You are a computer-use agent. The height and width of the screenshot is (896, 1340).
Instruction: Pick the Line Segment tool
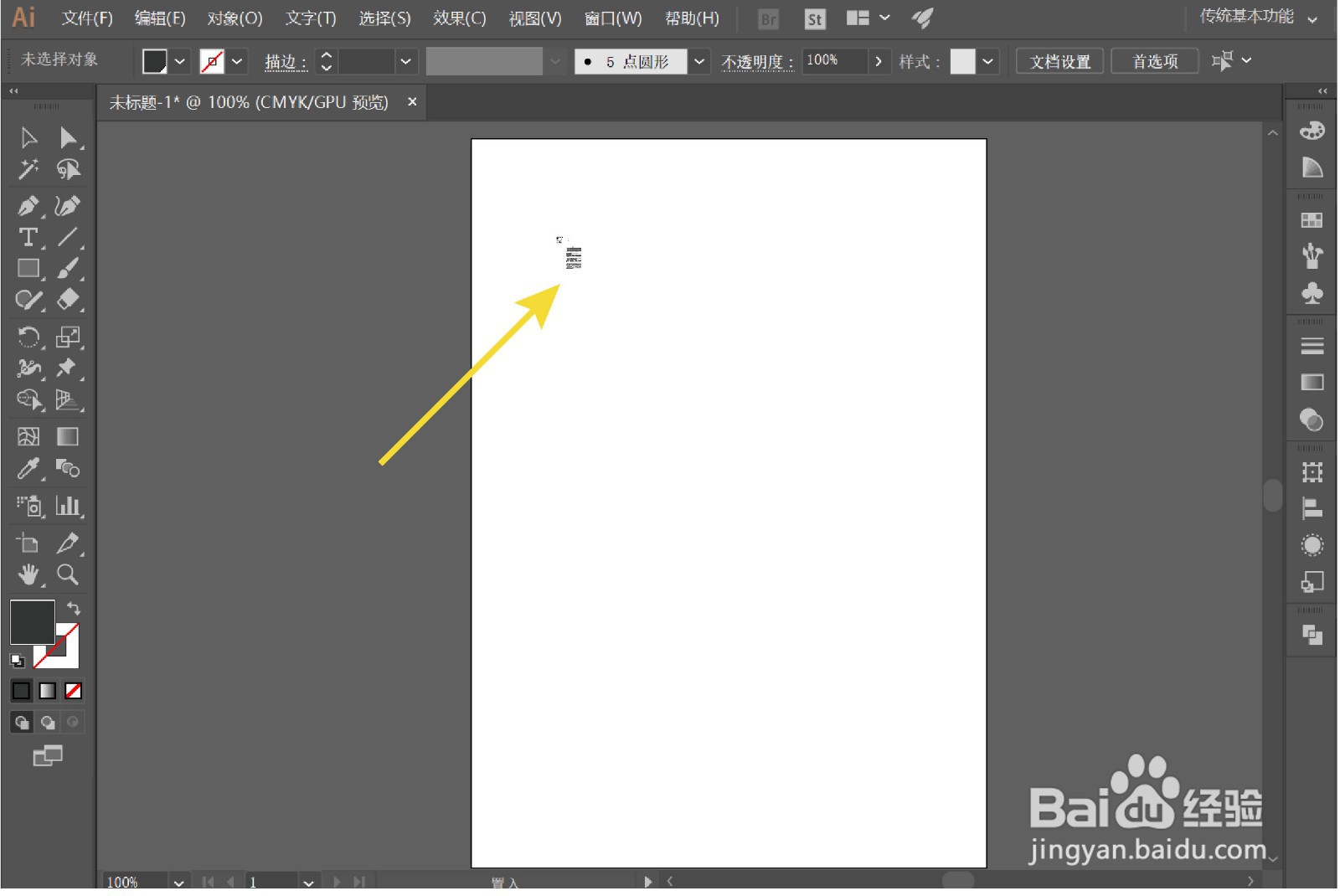(x=68, y=237)
